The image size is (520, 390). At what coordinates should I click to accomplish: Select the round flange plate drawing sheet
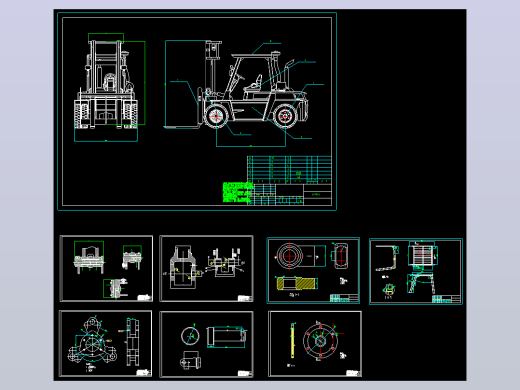[315, 344]
